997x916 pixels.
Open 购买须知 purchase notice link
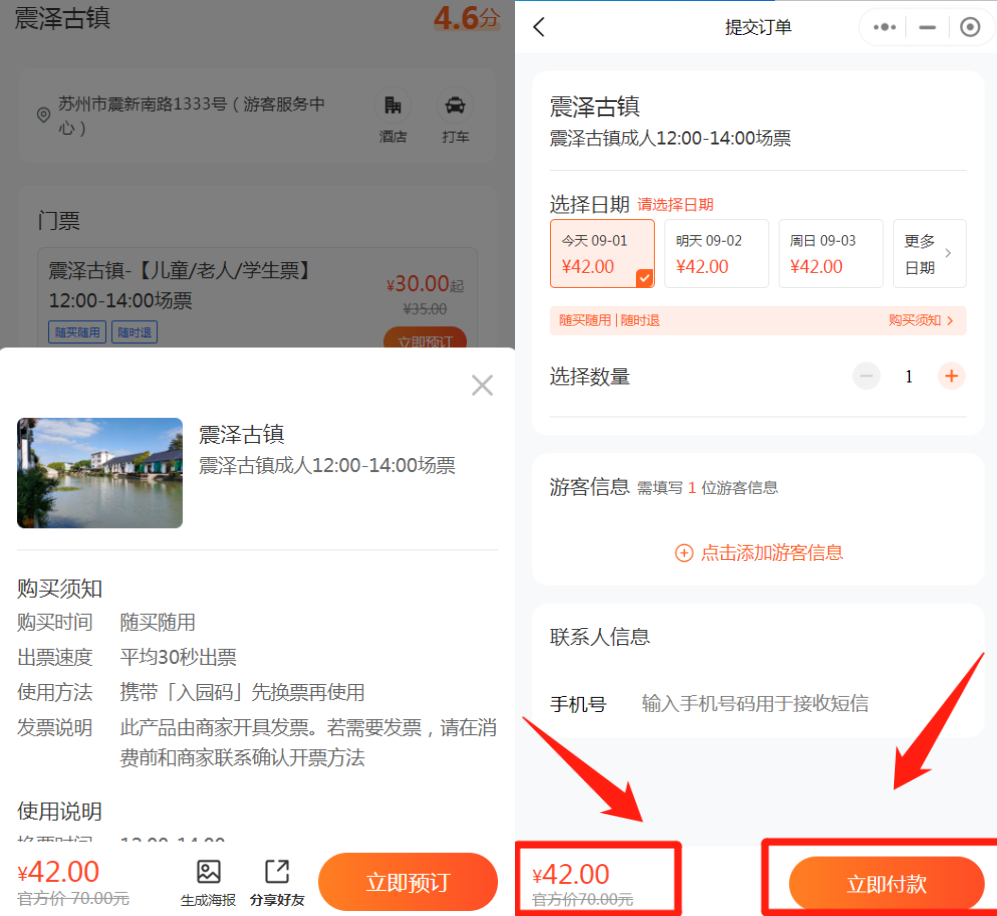[x=921, y=320]
